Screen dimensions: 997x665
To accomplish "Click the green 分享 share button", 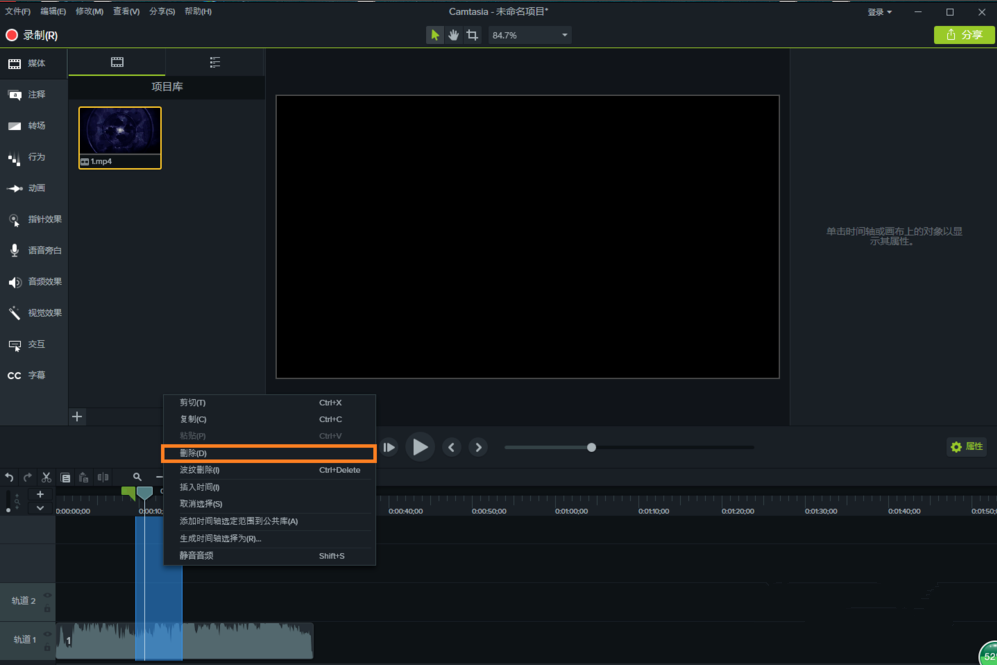I will tap(964, 35).
